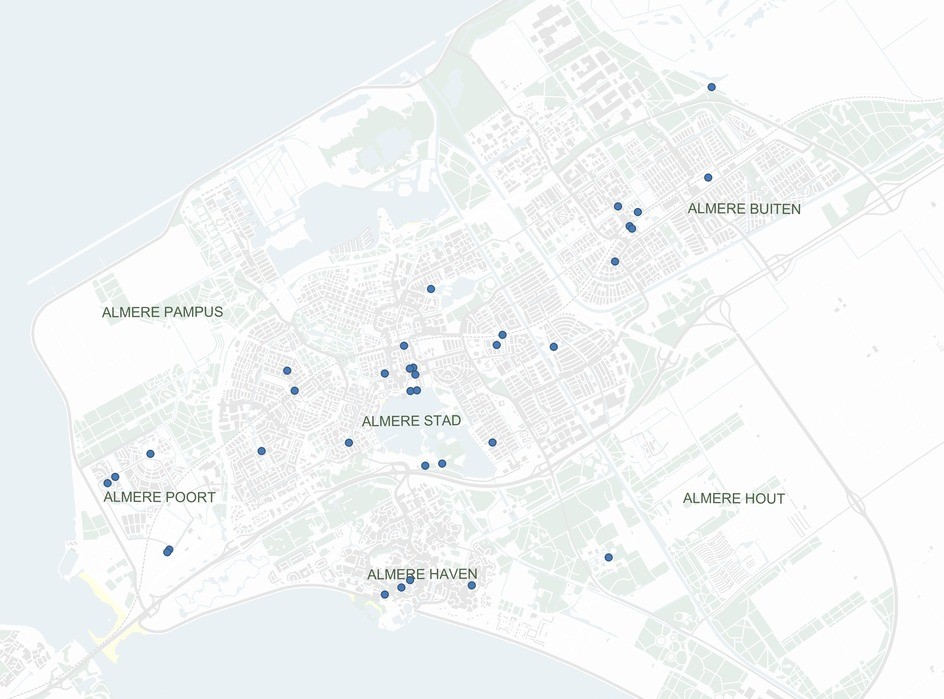Select the blue marker just above Almere Buiten label
The height and width of the screenshot is (699, 944).
(x=708, y=177)
